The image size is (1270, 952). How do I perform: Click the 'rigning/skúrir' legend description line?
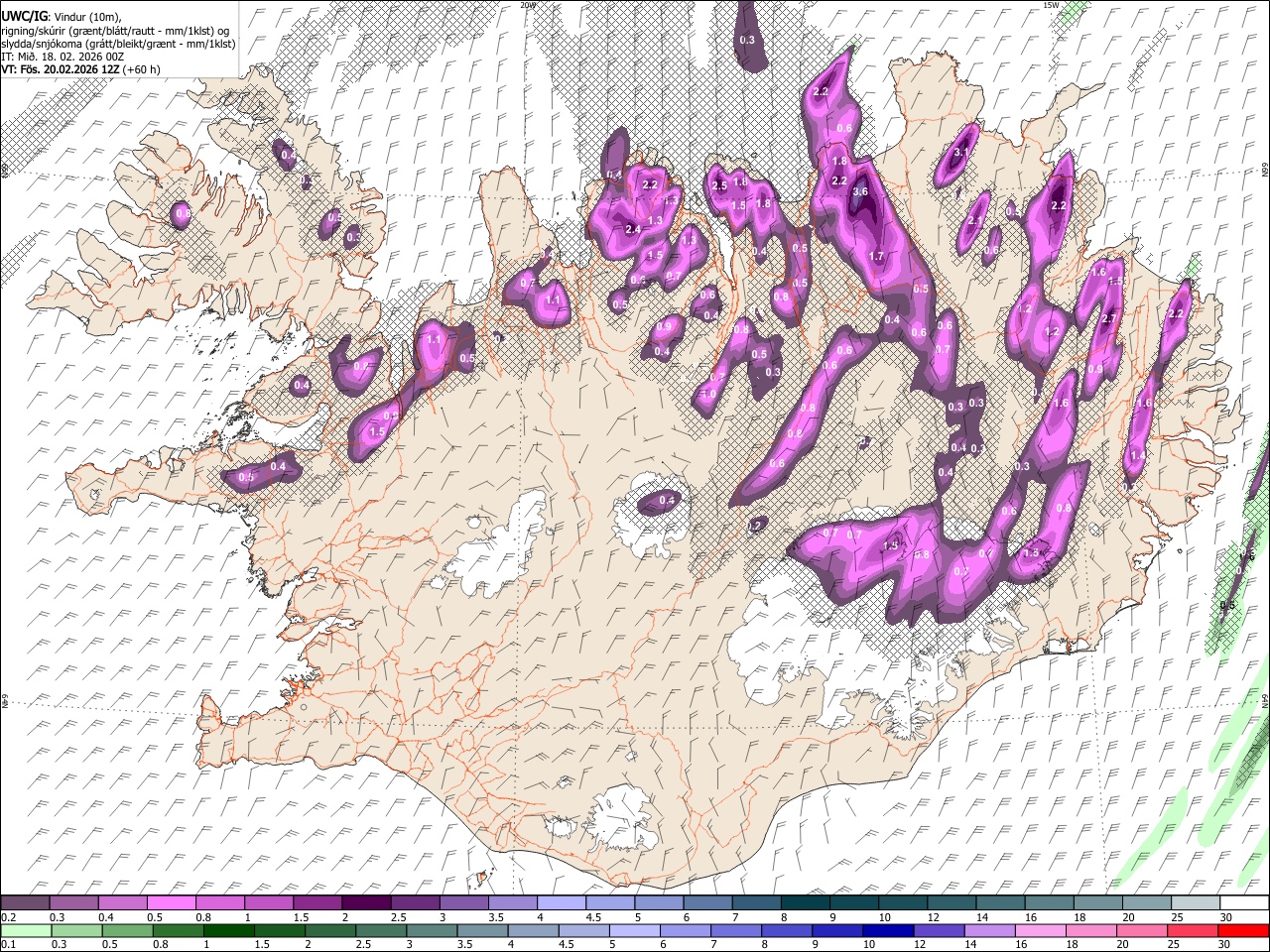coord(115,30)
